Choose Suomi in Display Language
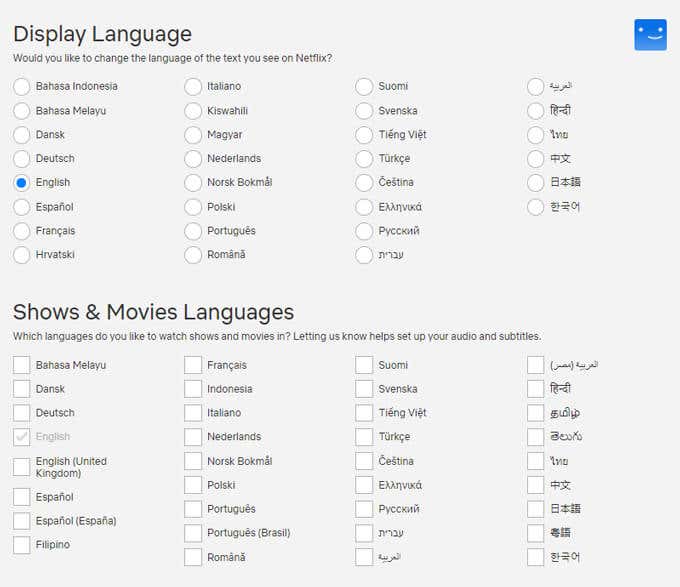The width and height of the screenshot is (680, 587). pyautogui.click(x=364, y=86)
